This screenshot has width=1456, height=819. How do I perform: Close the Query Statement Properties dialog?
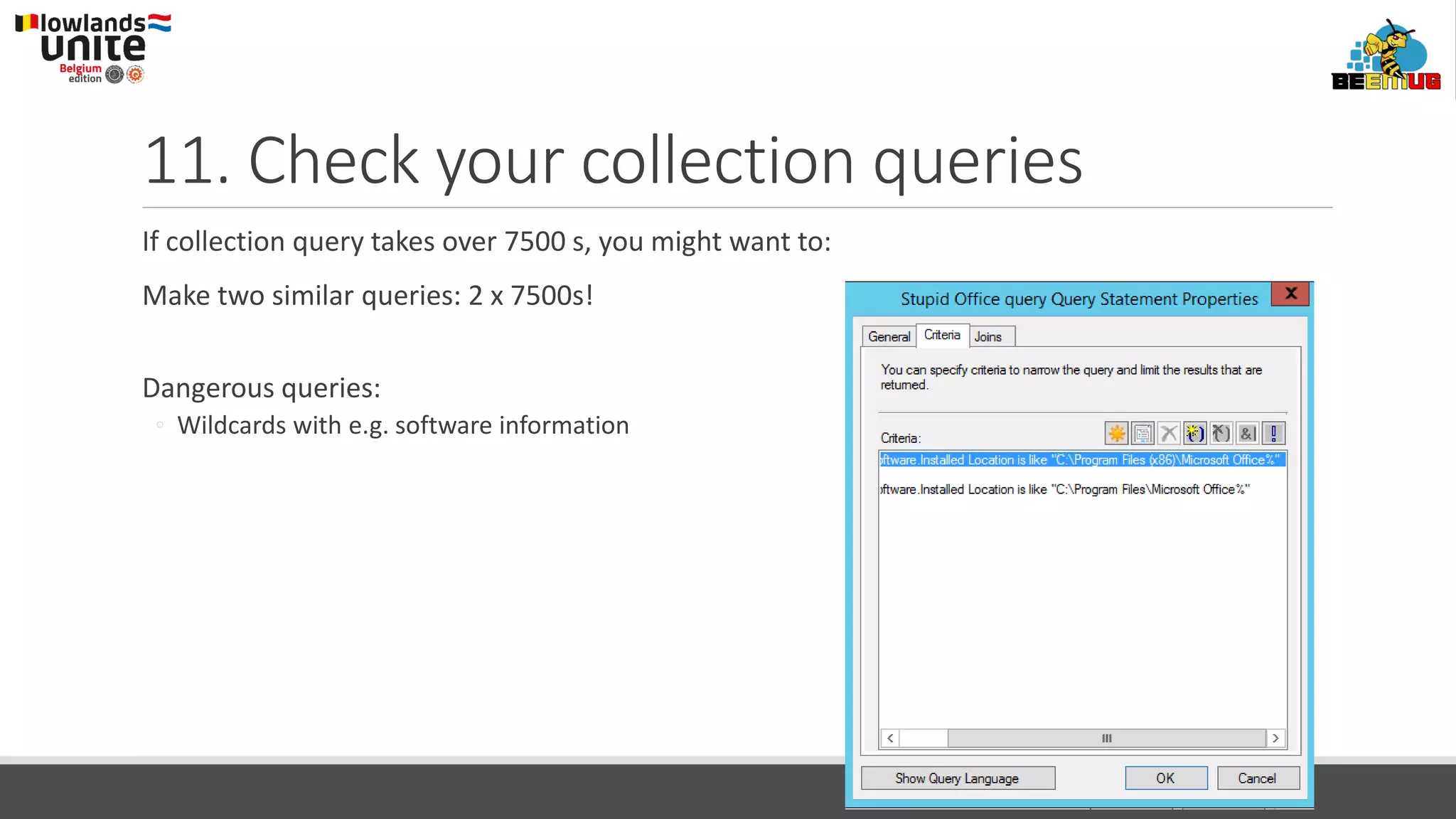(x=1291, y=293)
